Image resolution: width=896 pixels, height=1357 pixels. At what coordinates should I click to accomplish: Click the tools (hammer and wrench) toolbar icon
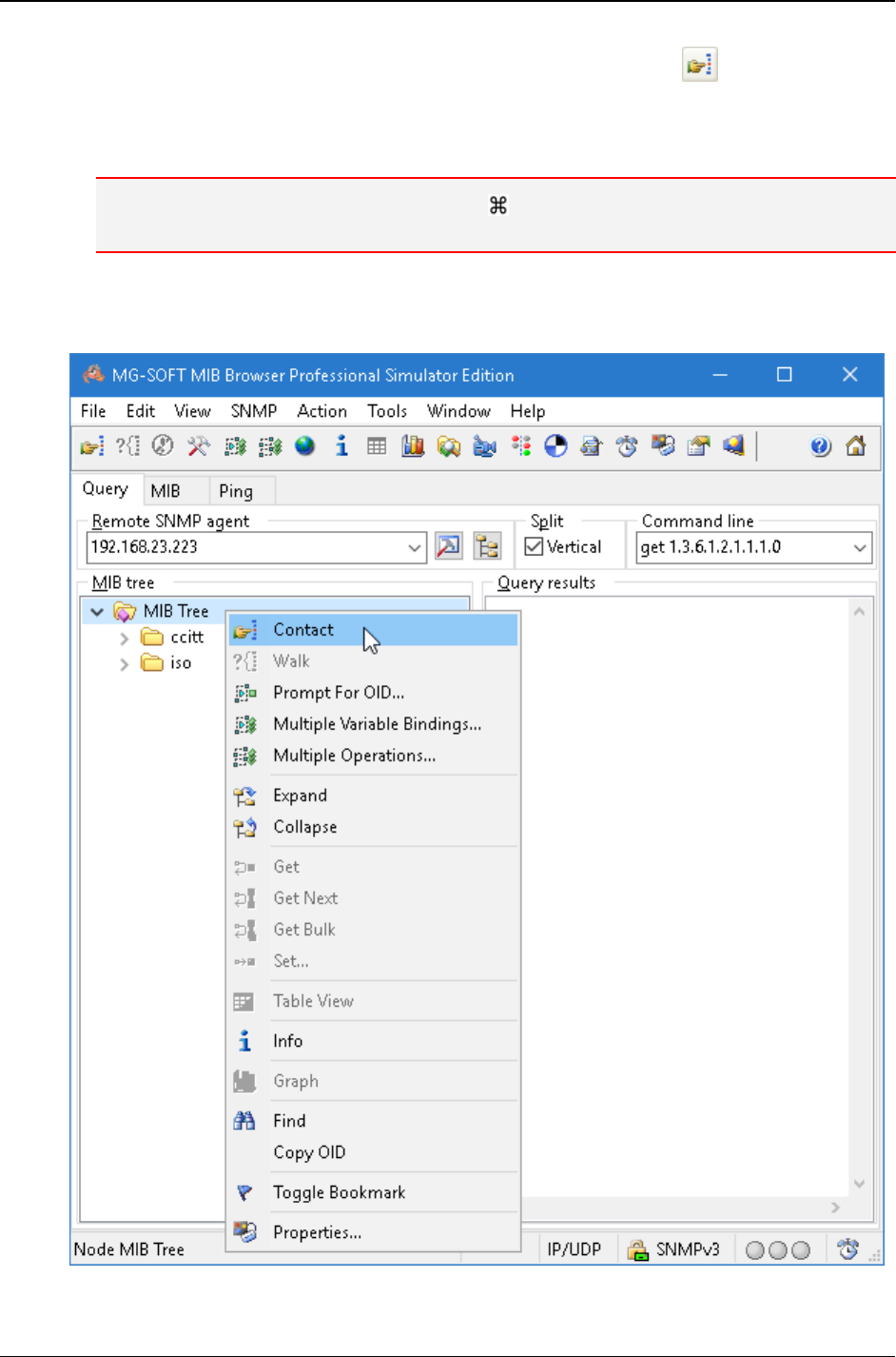pos(199,446)
